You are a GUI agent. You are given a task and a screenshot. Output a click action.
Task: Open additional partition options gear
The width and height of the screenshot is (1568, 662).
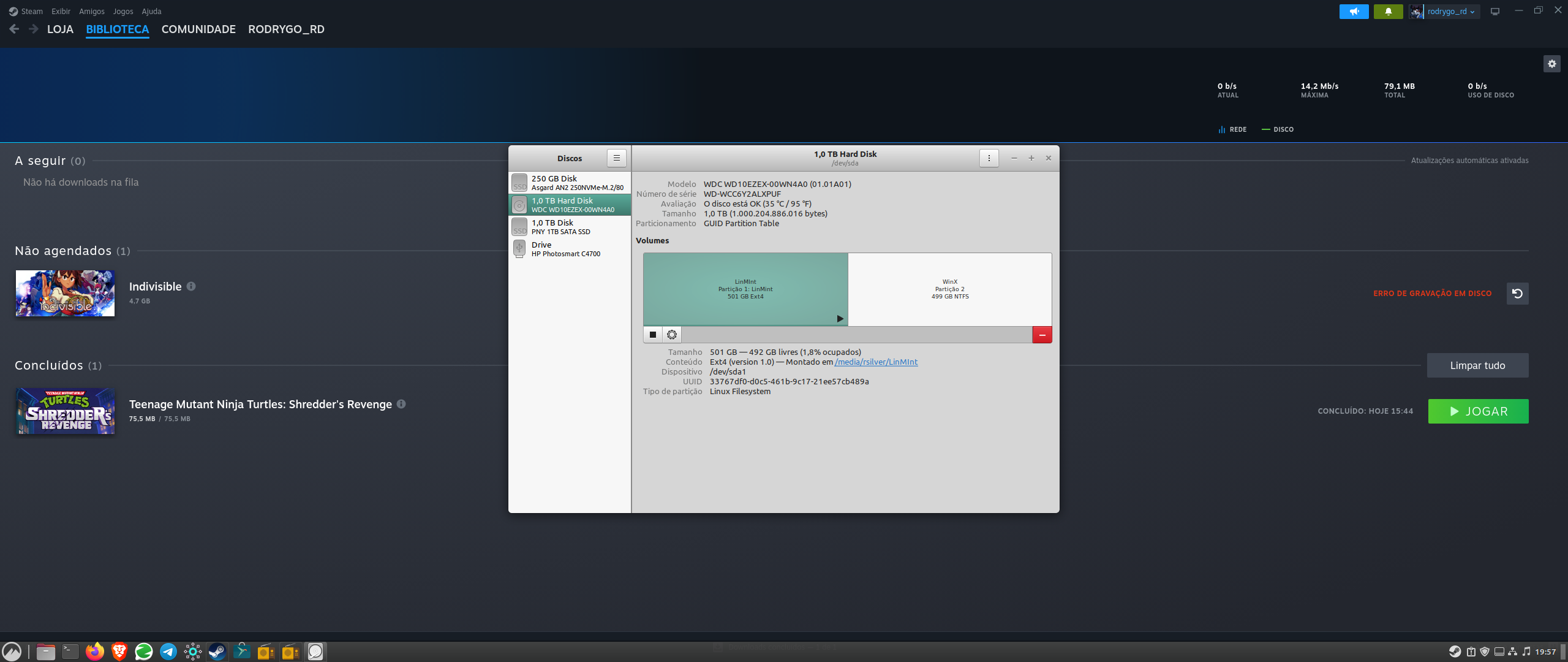(672, 335)
